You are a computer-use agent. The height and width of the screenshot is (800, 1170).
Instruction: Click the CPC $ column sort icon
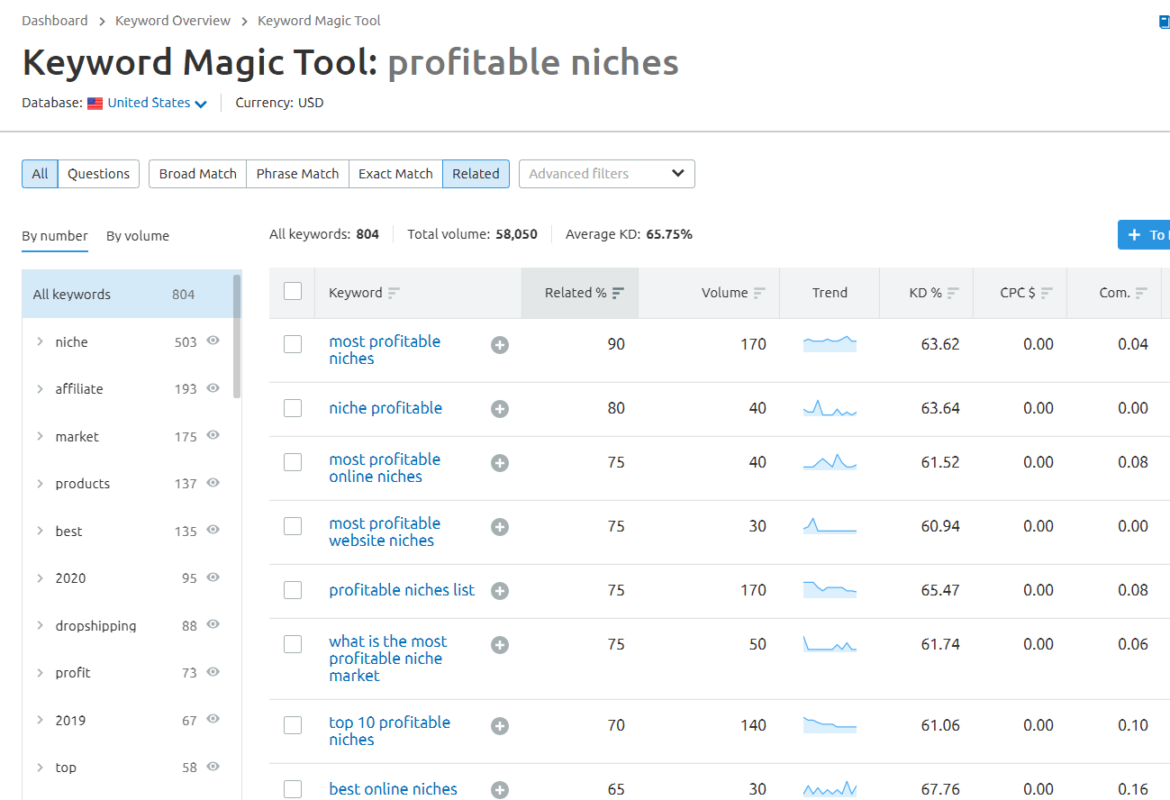click(x=1047, y=293)
